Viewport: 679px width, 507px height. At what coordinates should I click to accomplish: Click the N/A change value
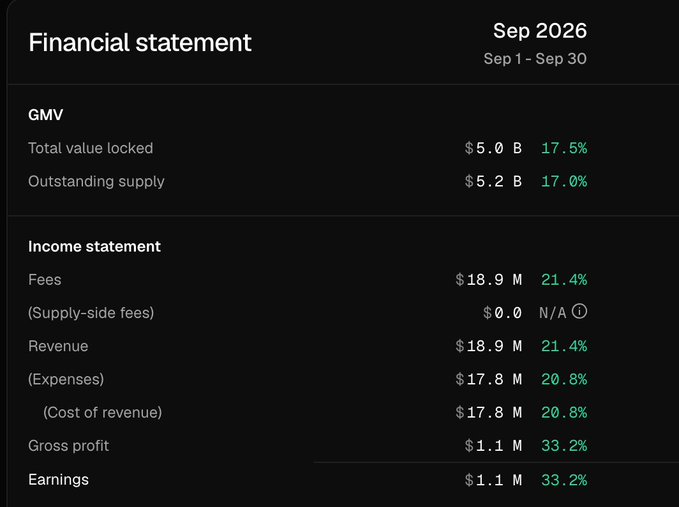click(553, 313)
